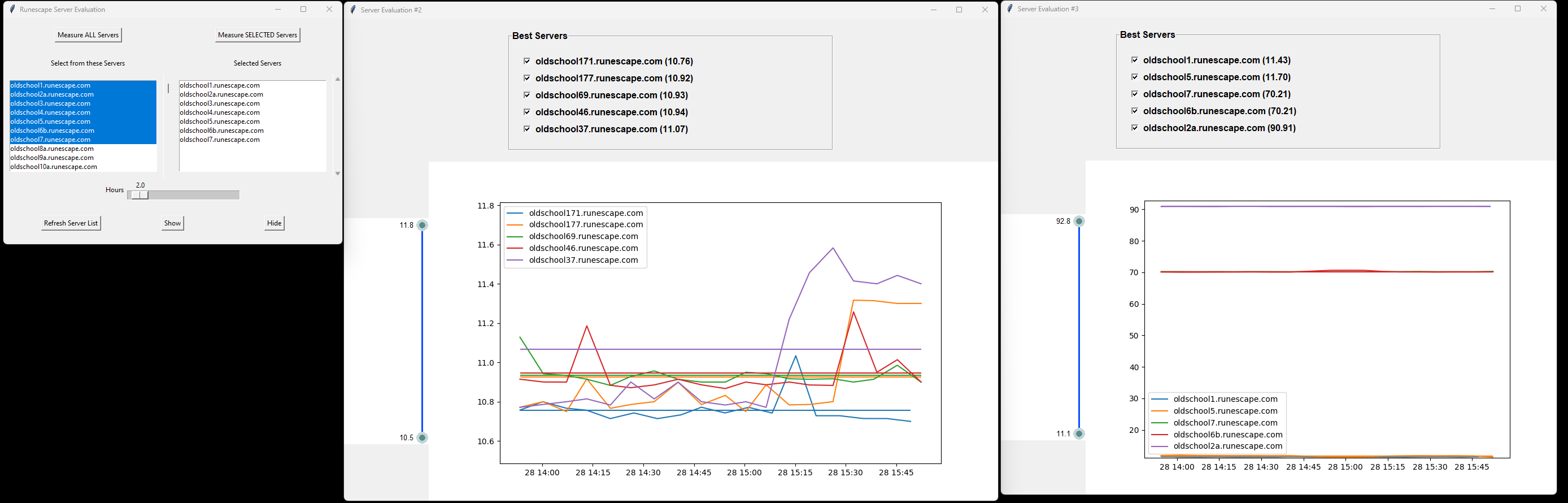Click the feather icon of Runescape Server Evaluation

pos(12,9)
